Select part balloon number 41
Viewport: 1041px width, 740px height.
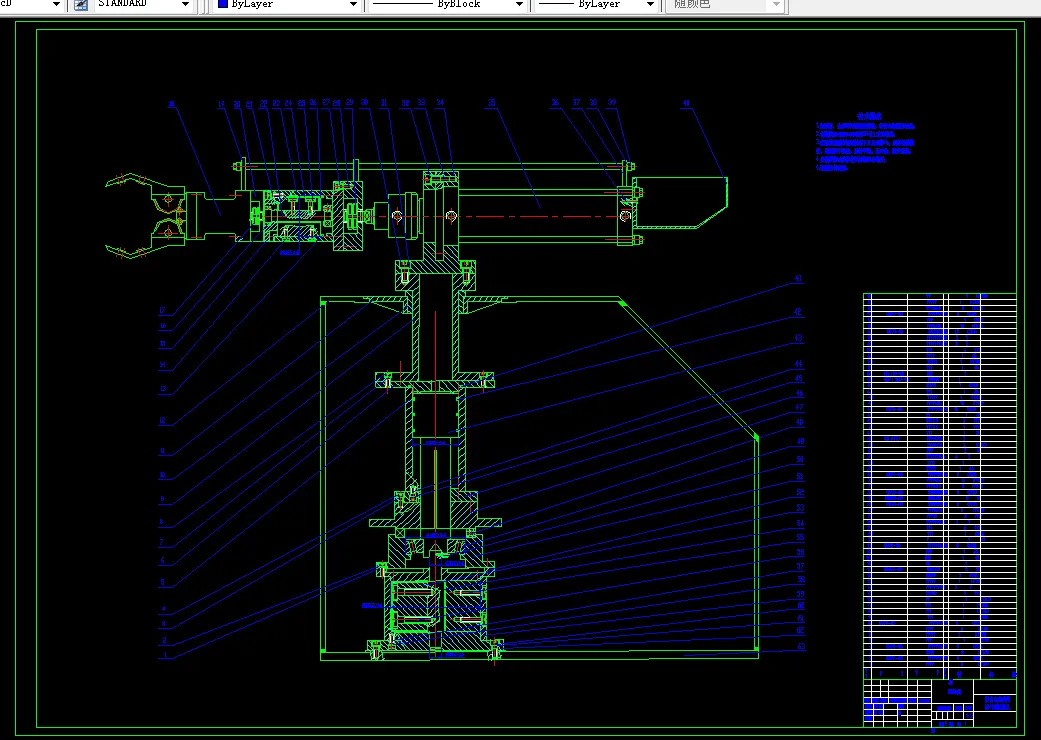(798, 278)
